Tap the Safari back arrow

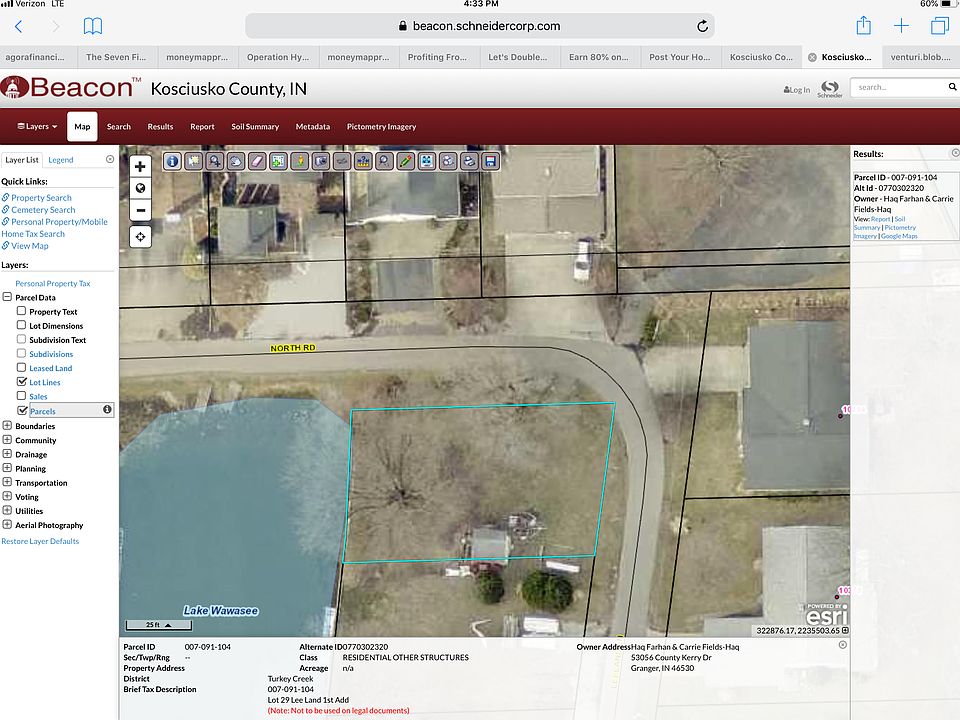click(18, 26)
